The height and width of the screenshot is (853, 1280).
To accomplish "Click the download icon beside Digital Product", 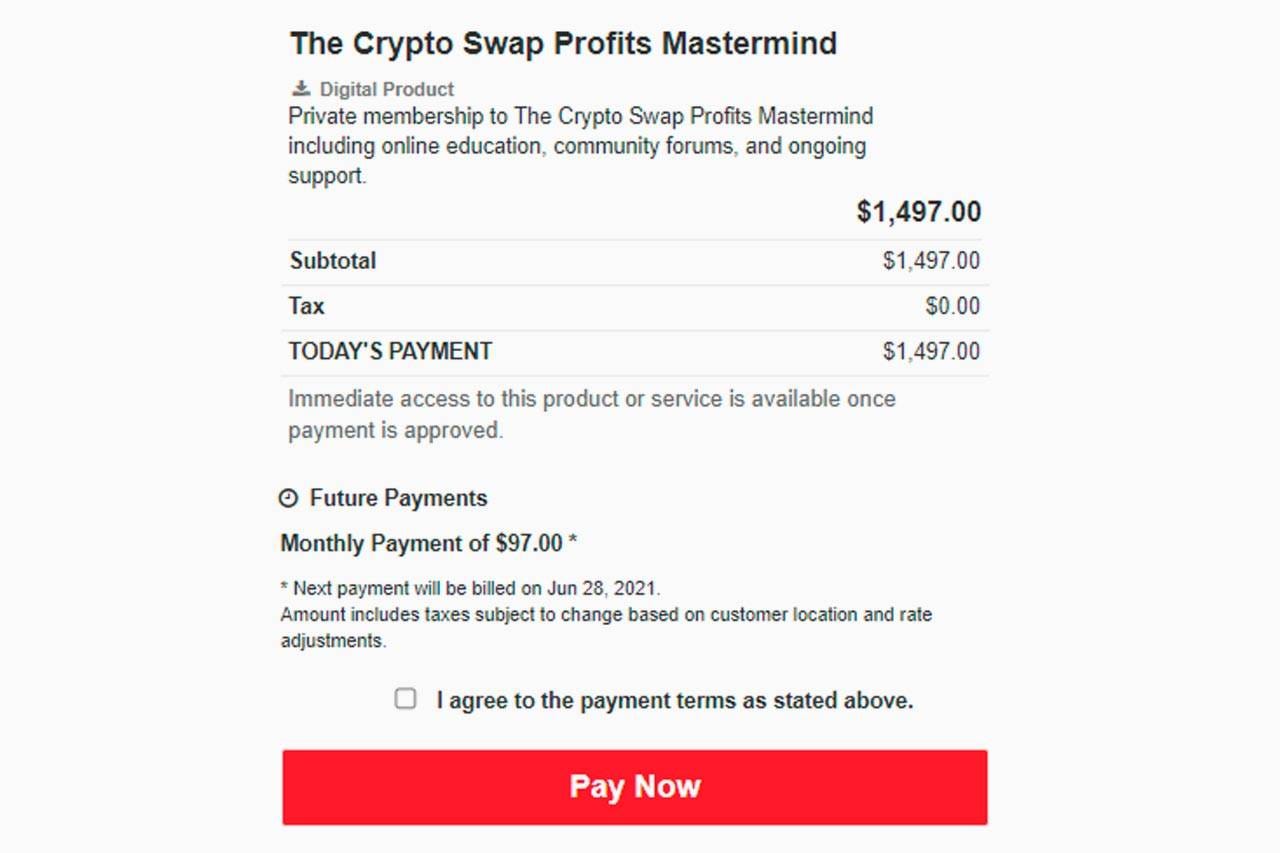I will point(299,87).
